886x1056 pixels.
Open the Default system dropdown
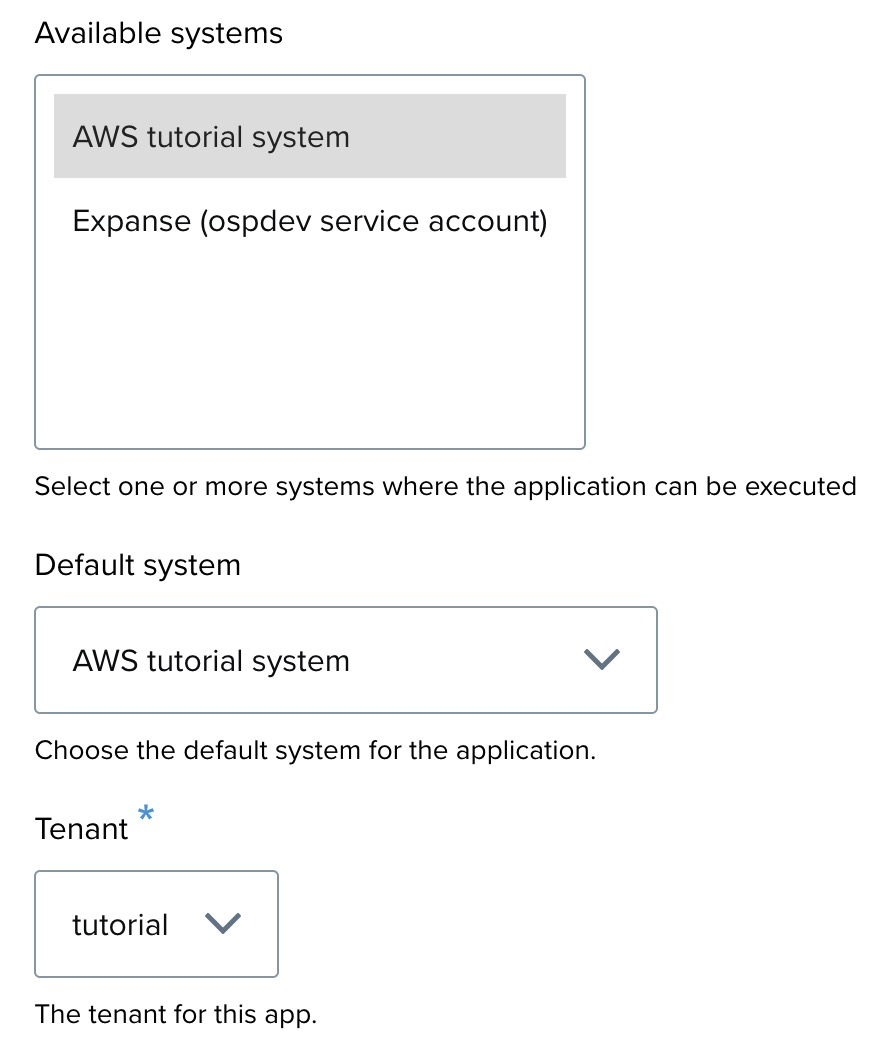pos(345,660)
